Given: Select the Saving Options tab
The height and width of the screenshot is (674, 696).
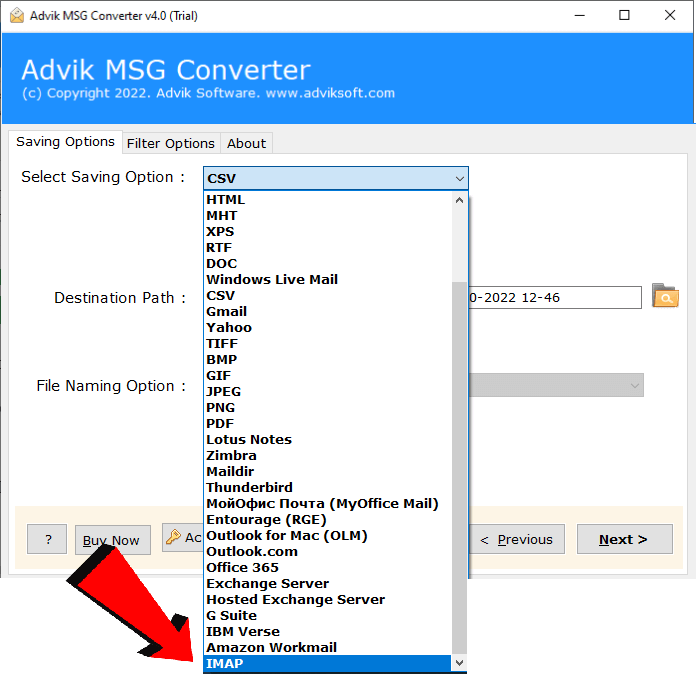Looking at the screenshot, I should click(65, 142).
